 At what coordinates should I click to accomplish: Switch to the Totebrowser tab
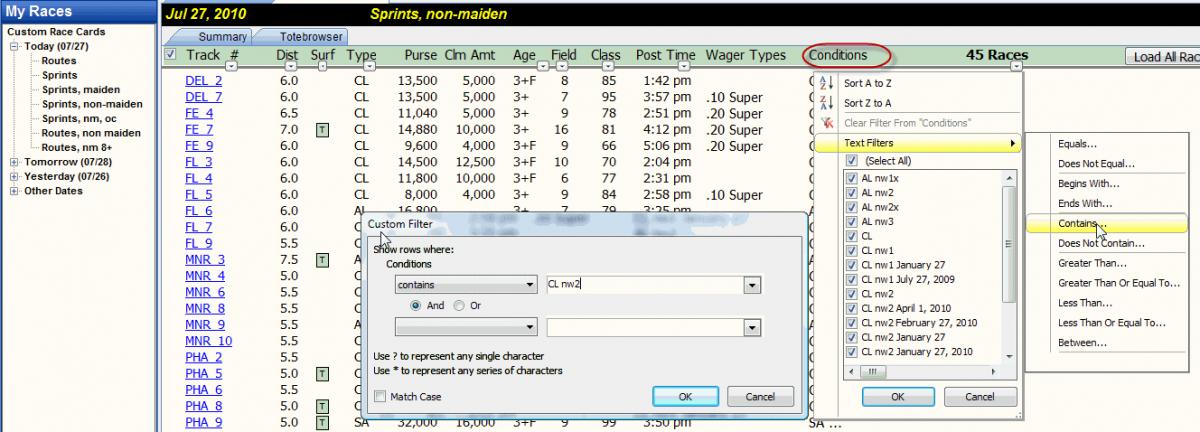click(x=302, y=36)
